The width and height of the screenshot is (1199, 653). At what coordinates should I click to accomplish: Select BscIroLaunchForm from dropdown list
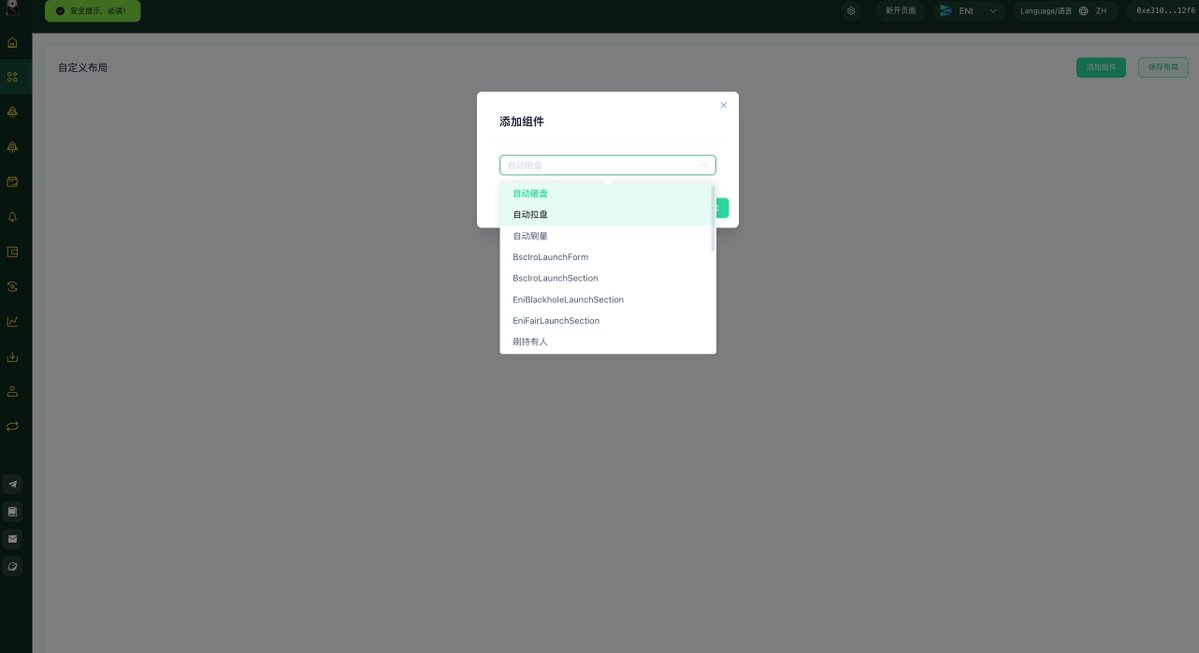point(606,257)
